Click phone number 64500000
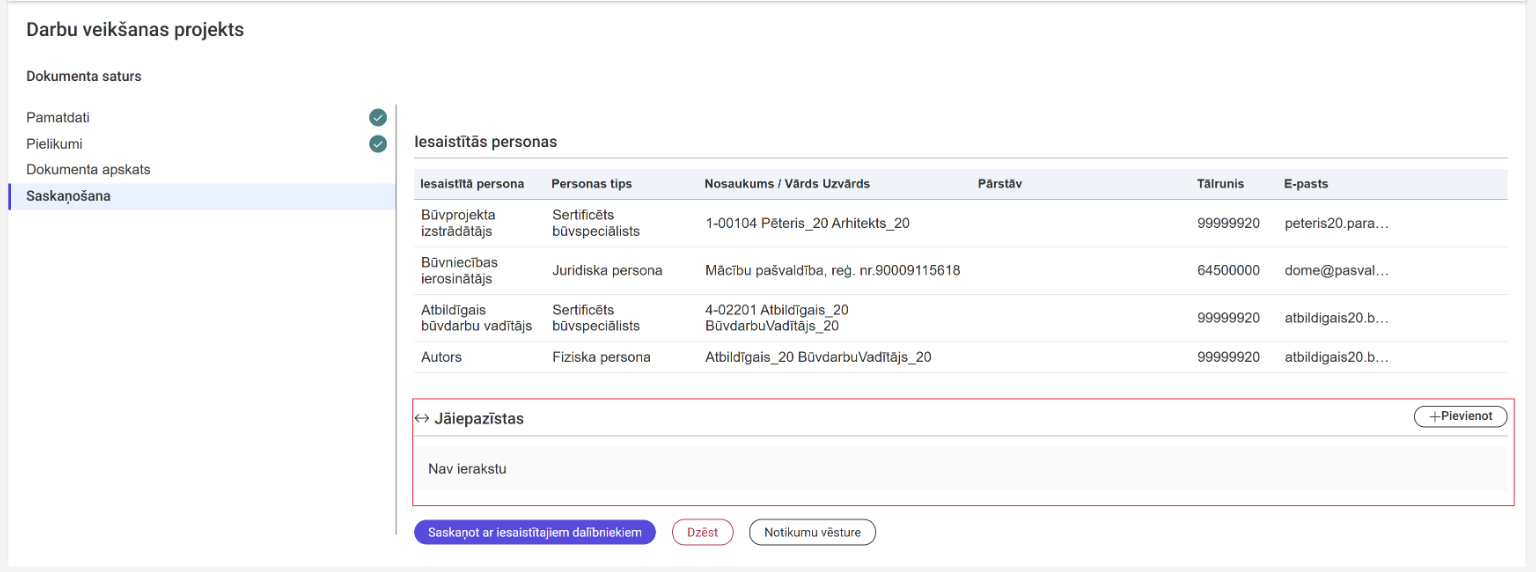 (1228, 270)
